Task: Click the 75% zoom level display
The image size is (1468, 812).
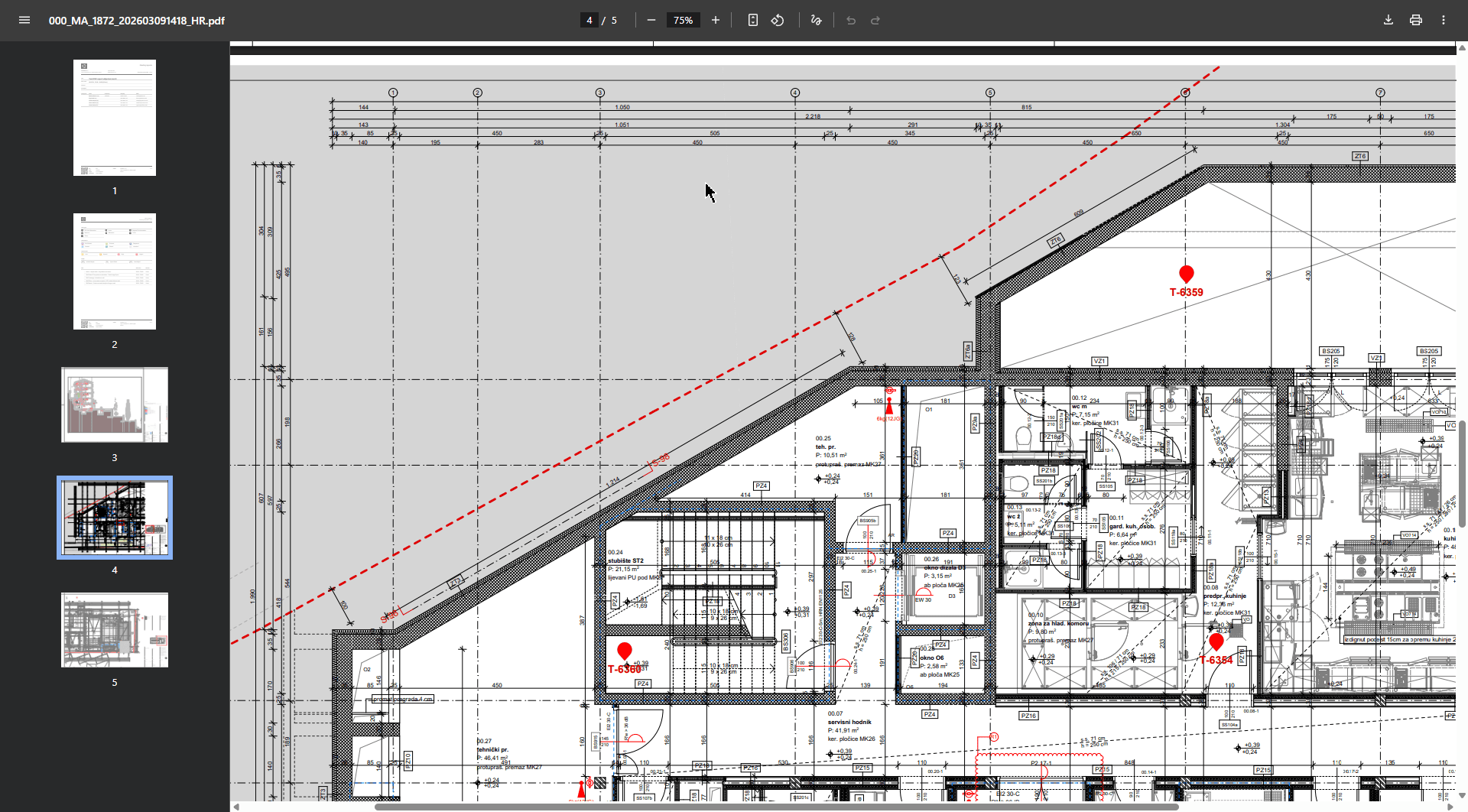Action: pyautogui.click(x=684, y=20)
